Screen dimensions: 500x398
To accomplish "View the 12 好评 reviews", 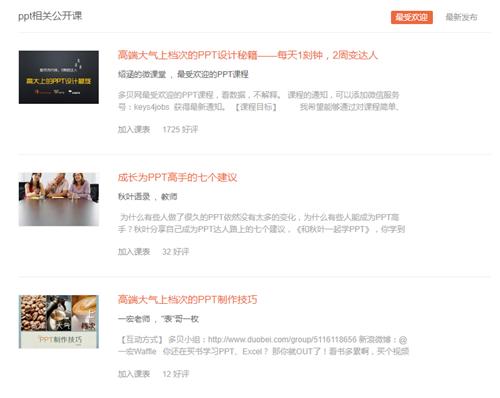I will click(x=176, y=374).
